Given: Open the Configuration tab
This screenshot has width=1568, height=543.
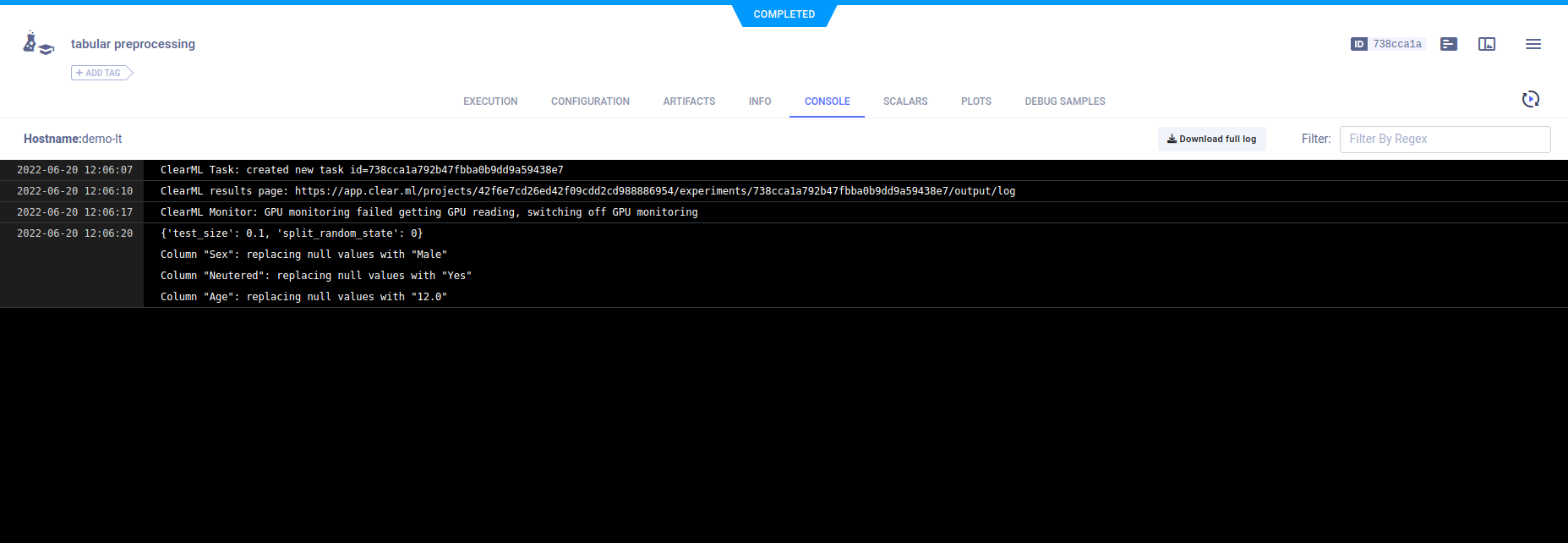Looking at the screenshot, I should click(590, 101).
